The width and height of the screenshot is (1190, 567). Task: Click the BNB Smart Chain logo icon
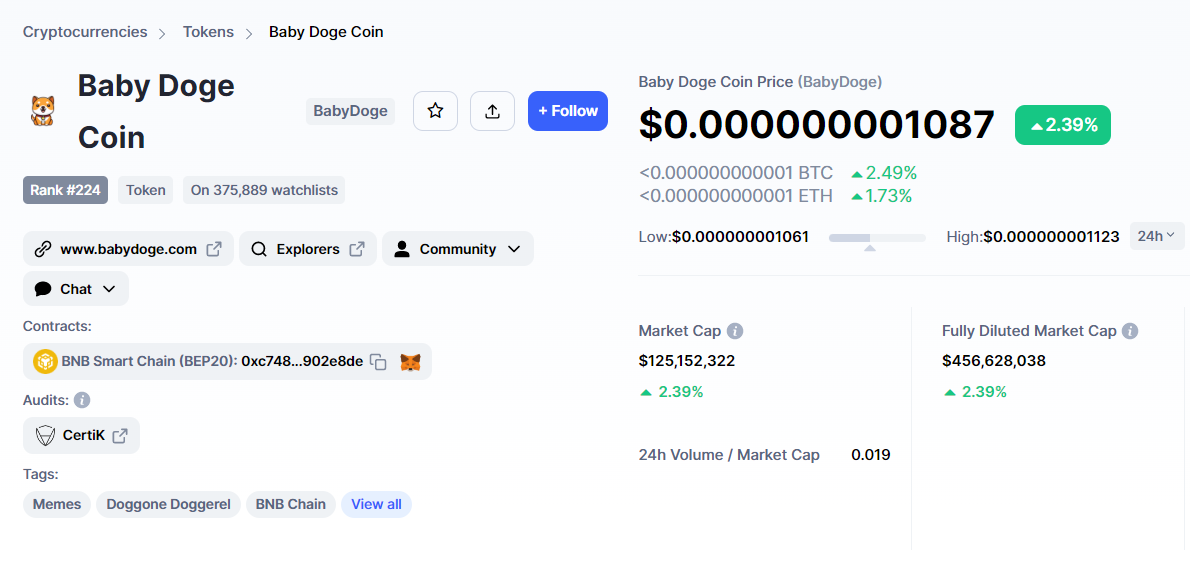coord(45,361)
